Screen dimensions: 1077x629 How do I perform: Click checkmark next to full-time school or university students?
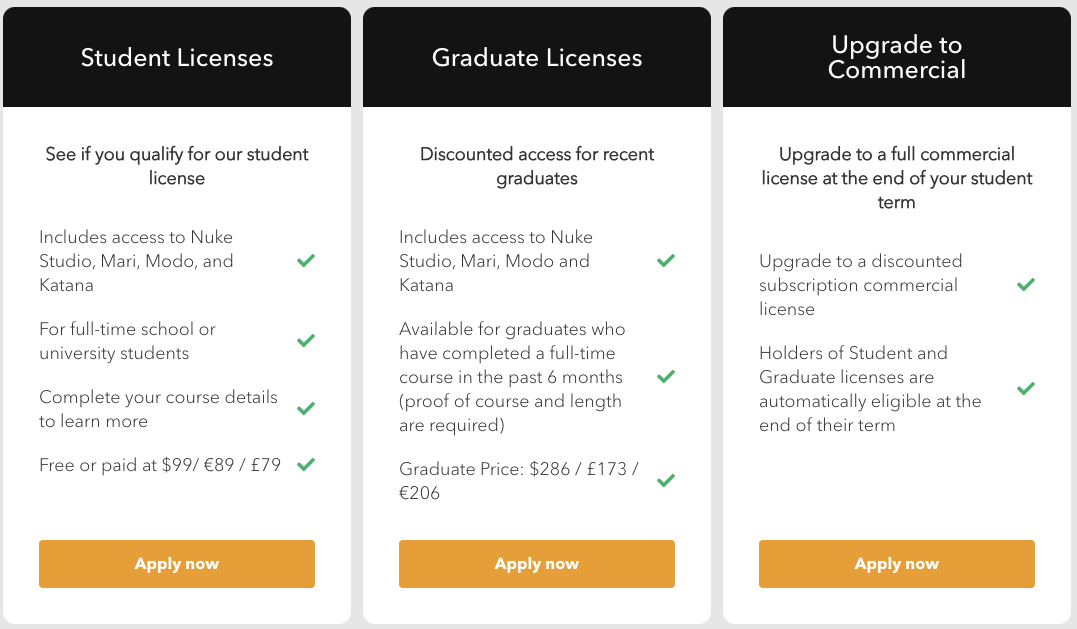tap(306, 341)
